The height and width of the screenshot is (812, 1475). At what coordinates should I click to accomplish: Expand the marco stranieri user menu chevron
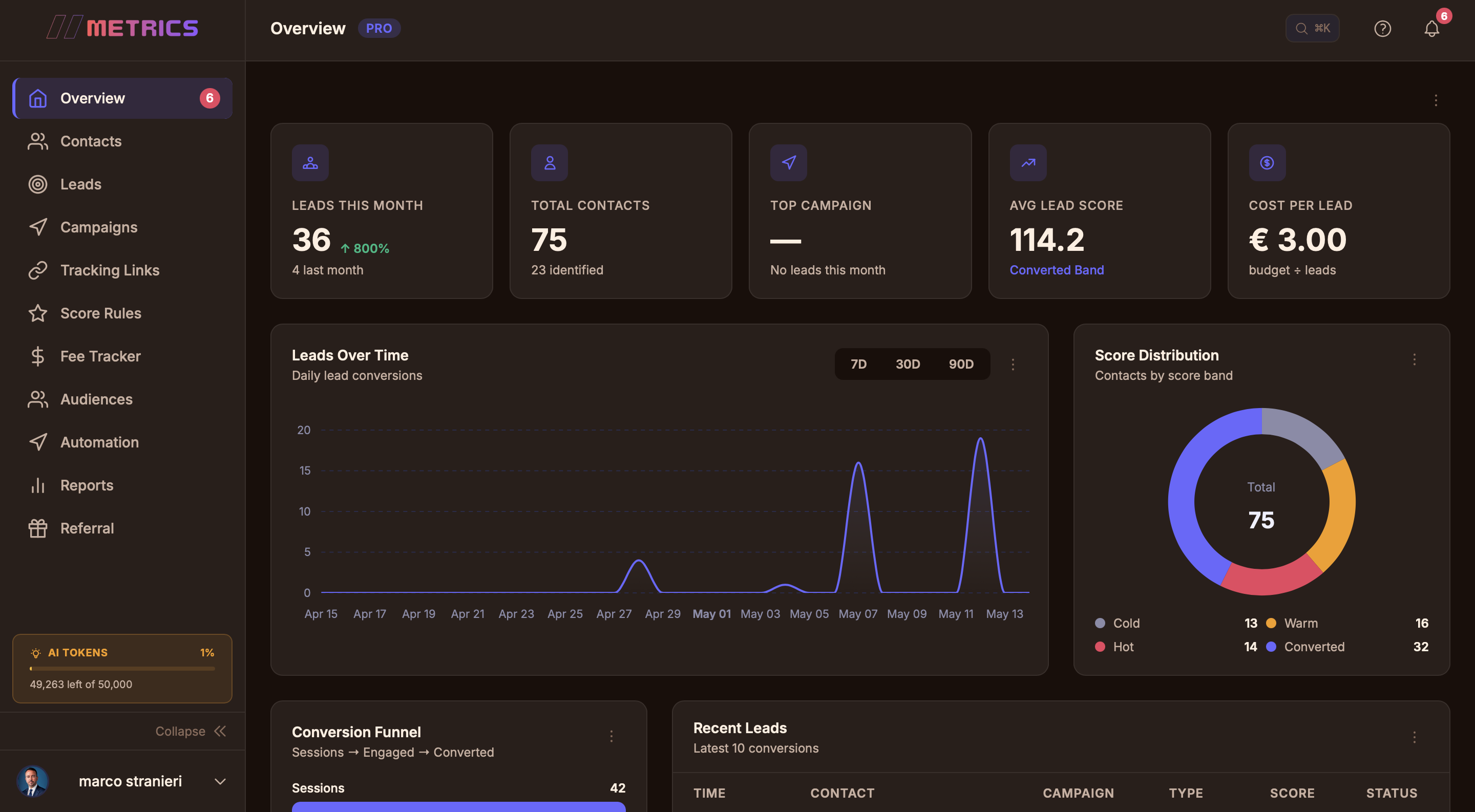(x=220, y=781)
